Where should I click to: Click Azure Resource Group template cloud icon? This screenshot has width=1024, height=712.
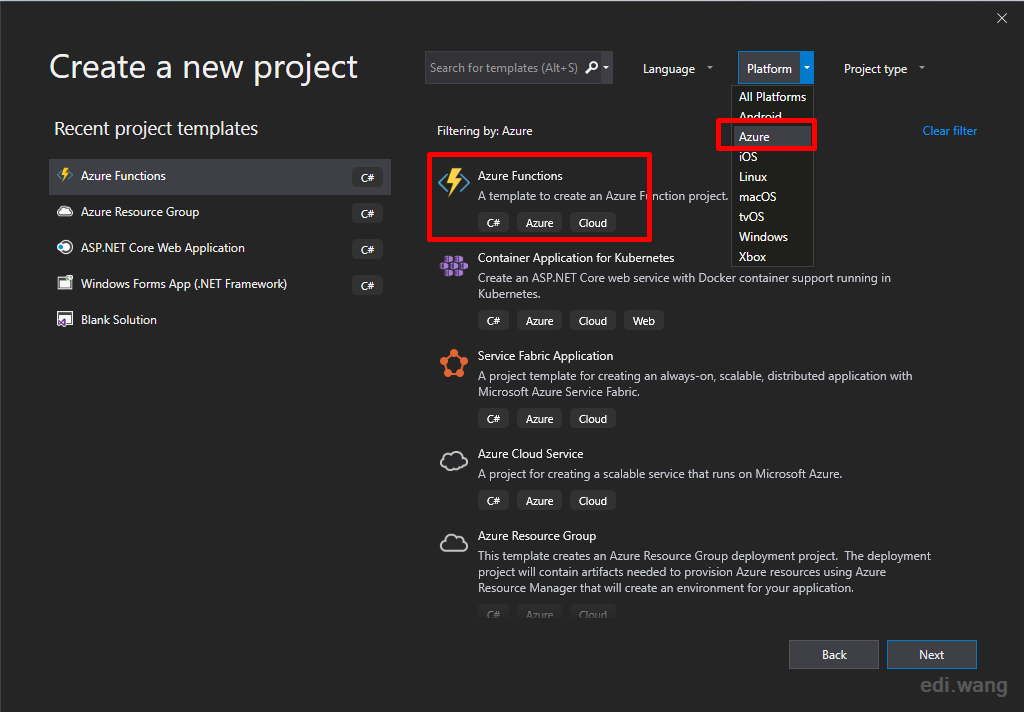[454, 543]
